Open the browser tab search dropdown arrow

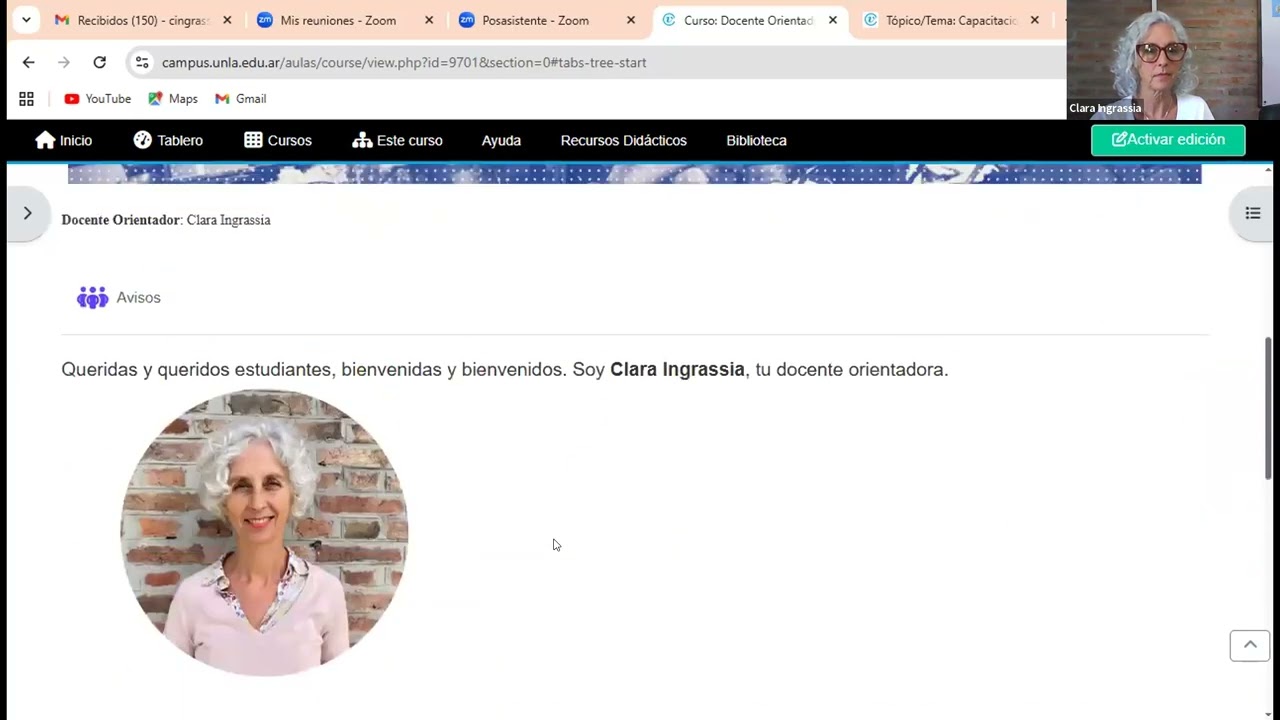point(26,20)
